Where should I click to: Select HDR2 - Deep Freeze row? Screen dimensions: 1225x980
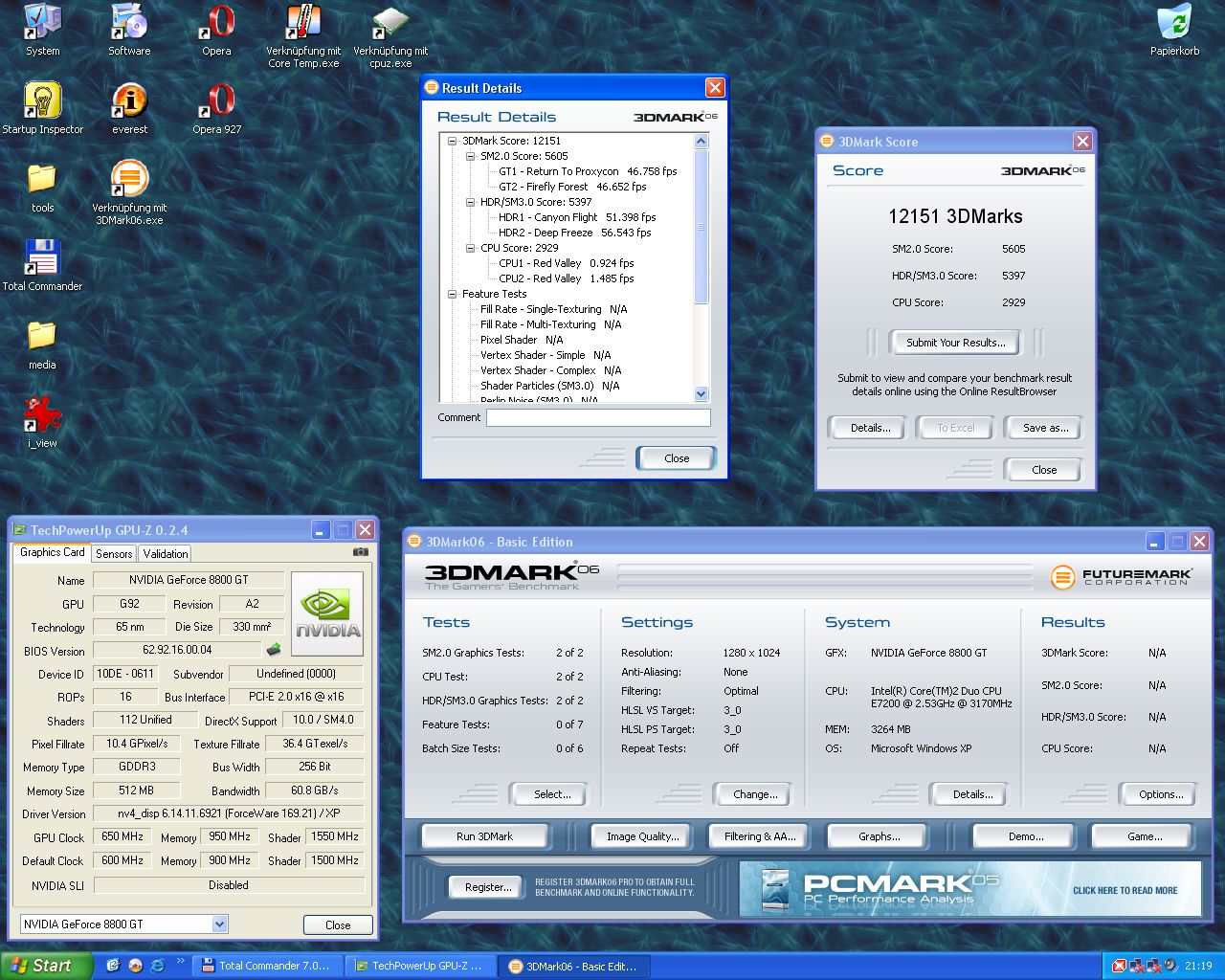(574, 233)
